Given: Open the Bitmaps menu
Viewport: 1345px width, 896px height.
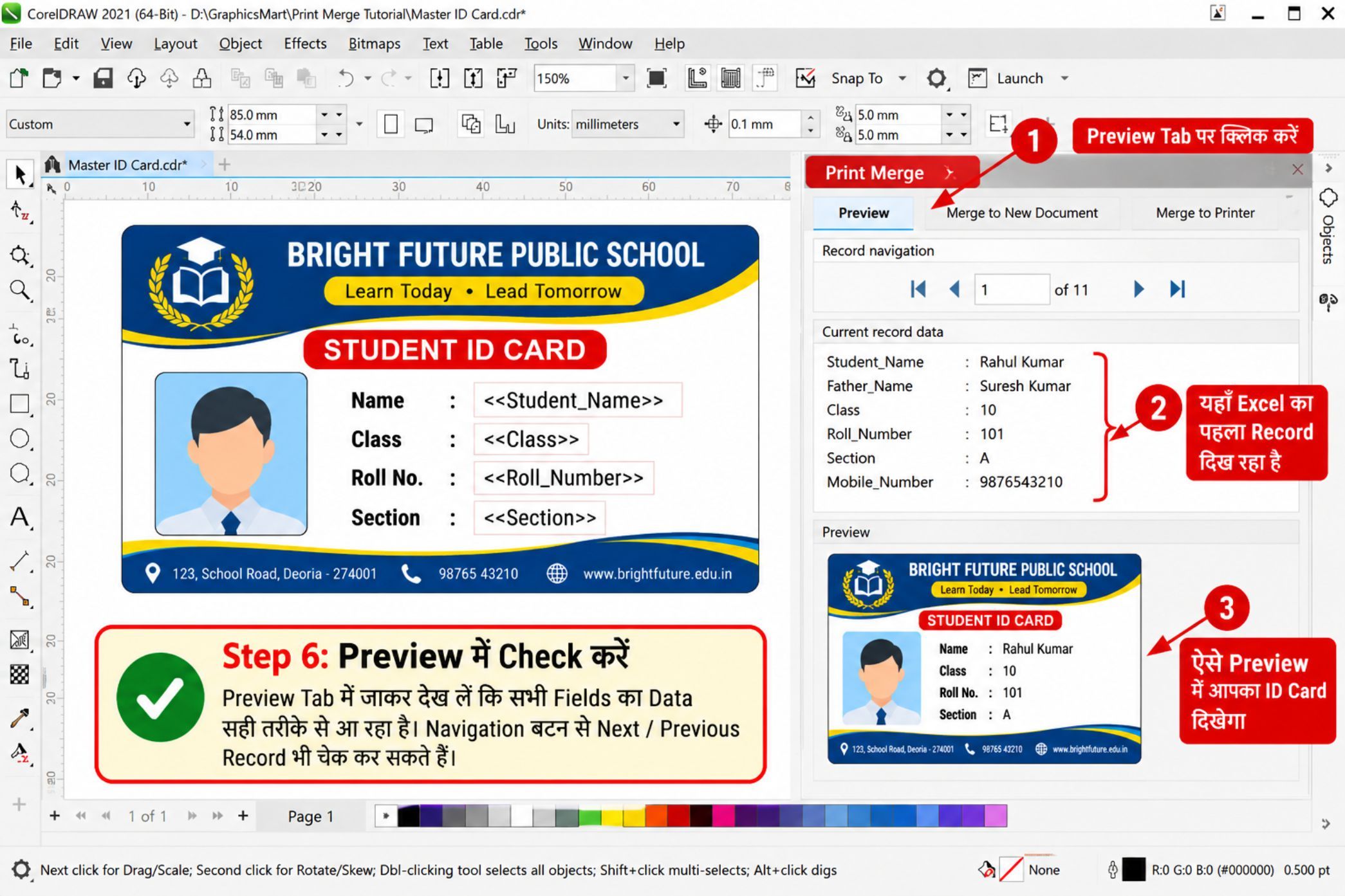Looking at the screenshot, I should pyautogui.click(x=375, y=44).
